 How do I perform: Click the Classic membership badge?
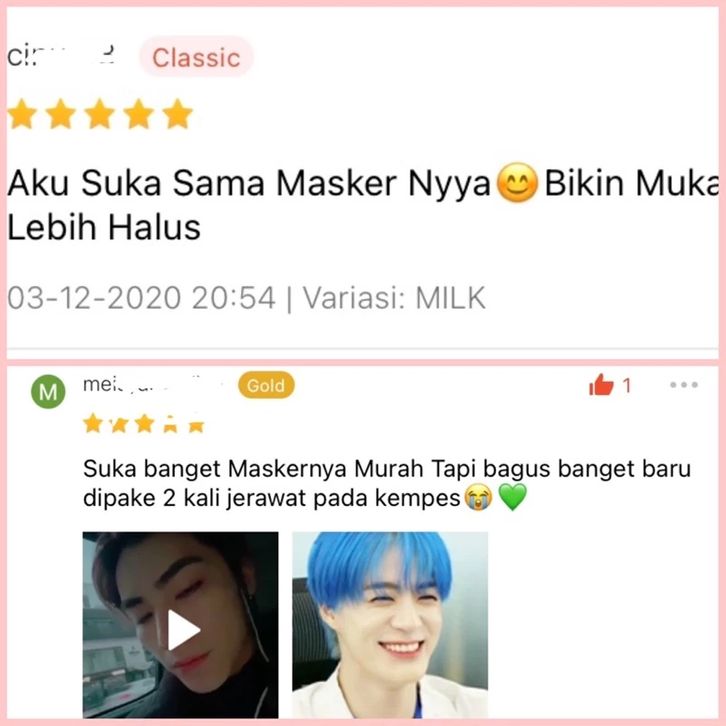(x=196, y=58)
